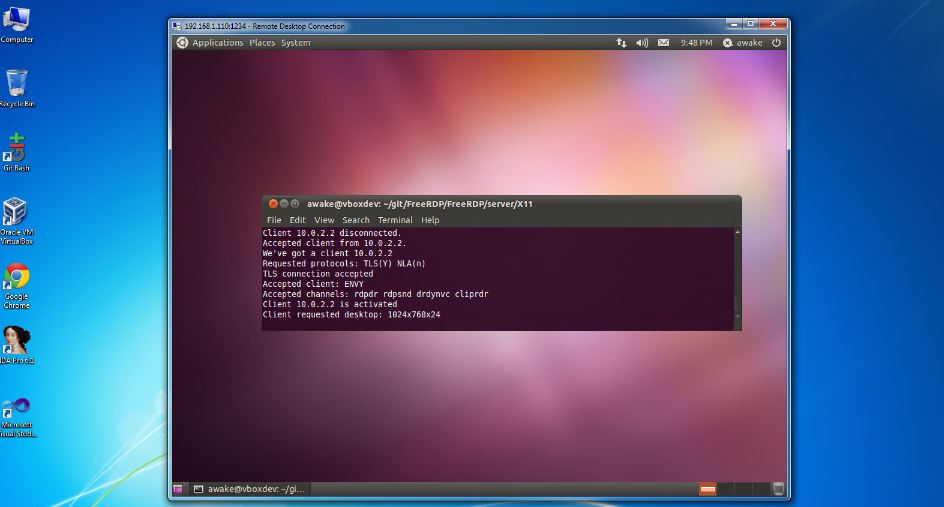Open the terminal File menu
944x507 pixels.
(x=274, y=220)
